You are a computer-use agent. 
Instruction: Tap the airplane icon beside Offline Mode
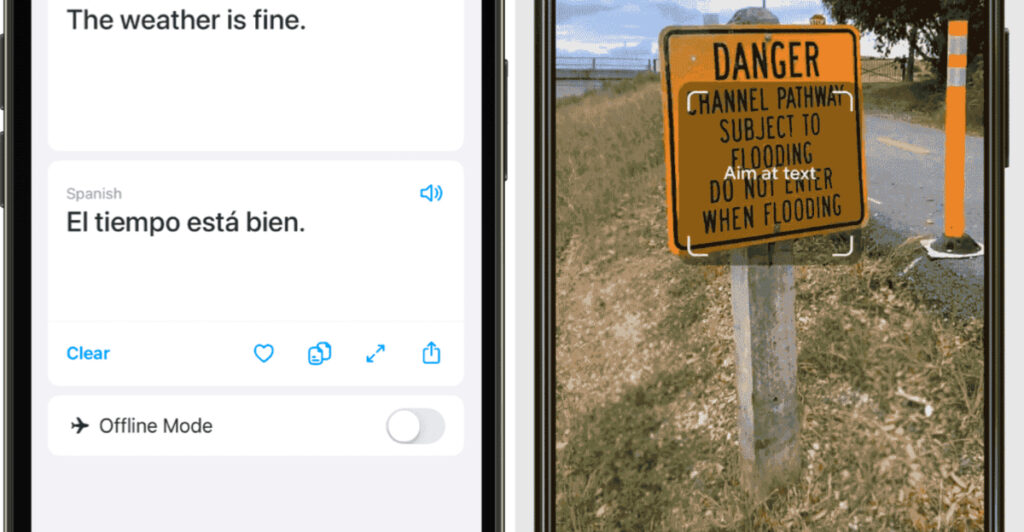[80, 426]
